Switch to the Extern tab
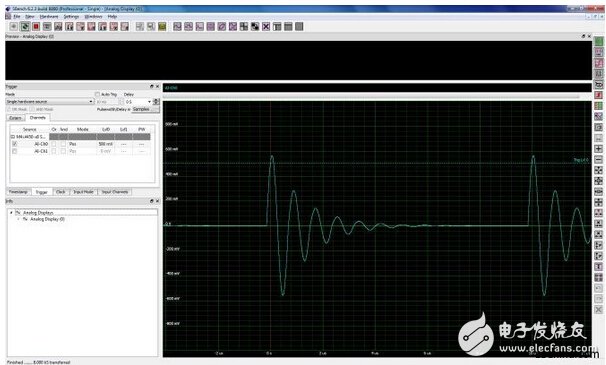This screenshot has height=365, width=606. pyautogui.click(x=15, y=118)
